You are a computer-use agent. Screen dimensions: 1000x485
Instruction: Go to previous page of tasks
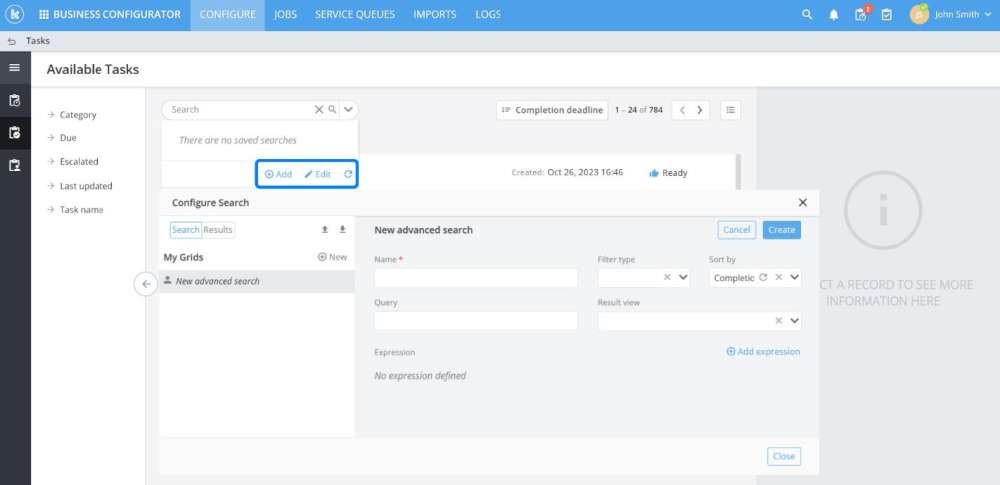682,110
